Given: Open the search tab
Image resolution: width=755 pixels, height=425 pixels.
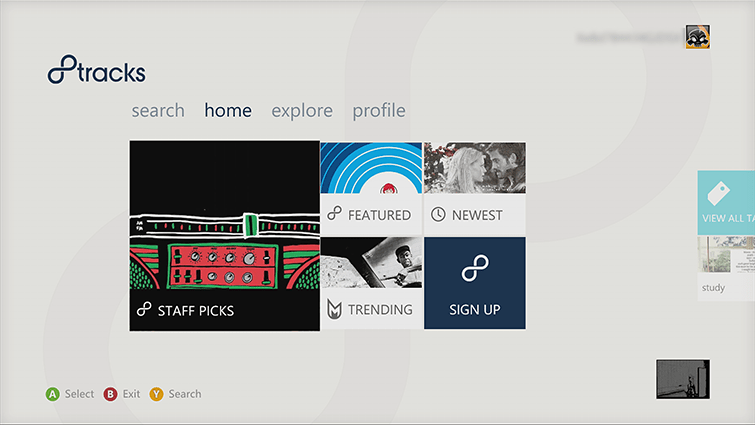Looking at the screenshot, I should tap(158, 110).
